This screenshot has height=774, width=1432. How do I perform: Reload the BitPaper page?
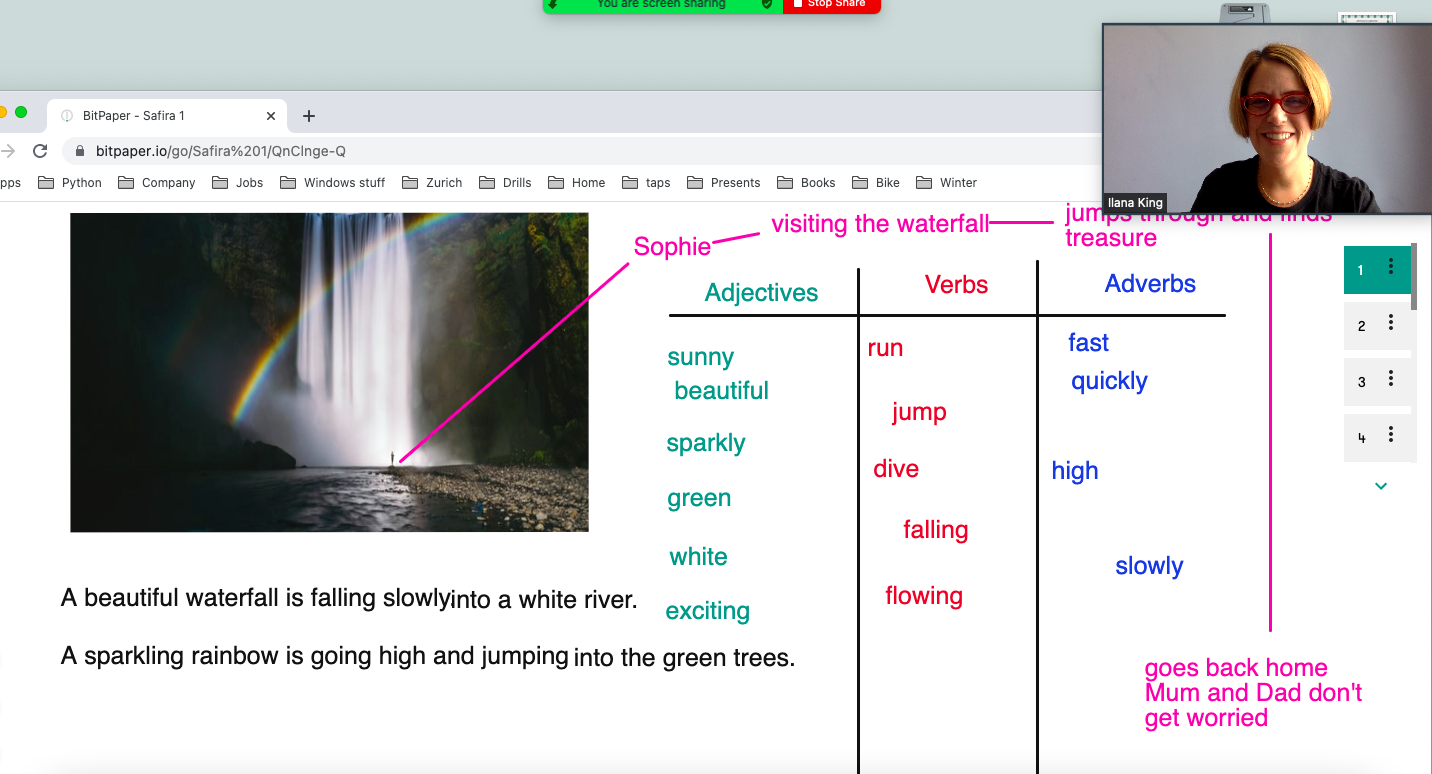[x=40, y=151]
